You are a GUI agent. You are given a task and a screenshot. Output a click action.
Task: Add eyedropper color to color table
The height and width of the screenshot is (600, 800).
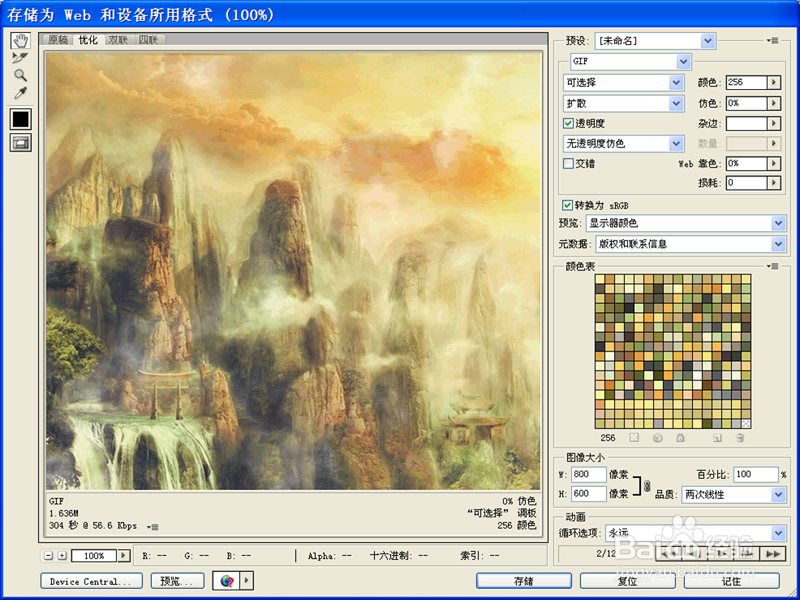pos(717,438)
